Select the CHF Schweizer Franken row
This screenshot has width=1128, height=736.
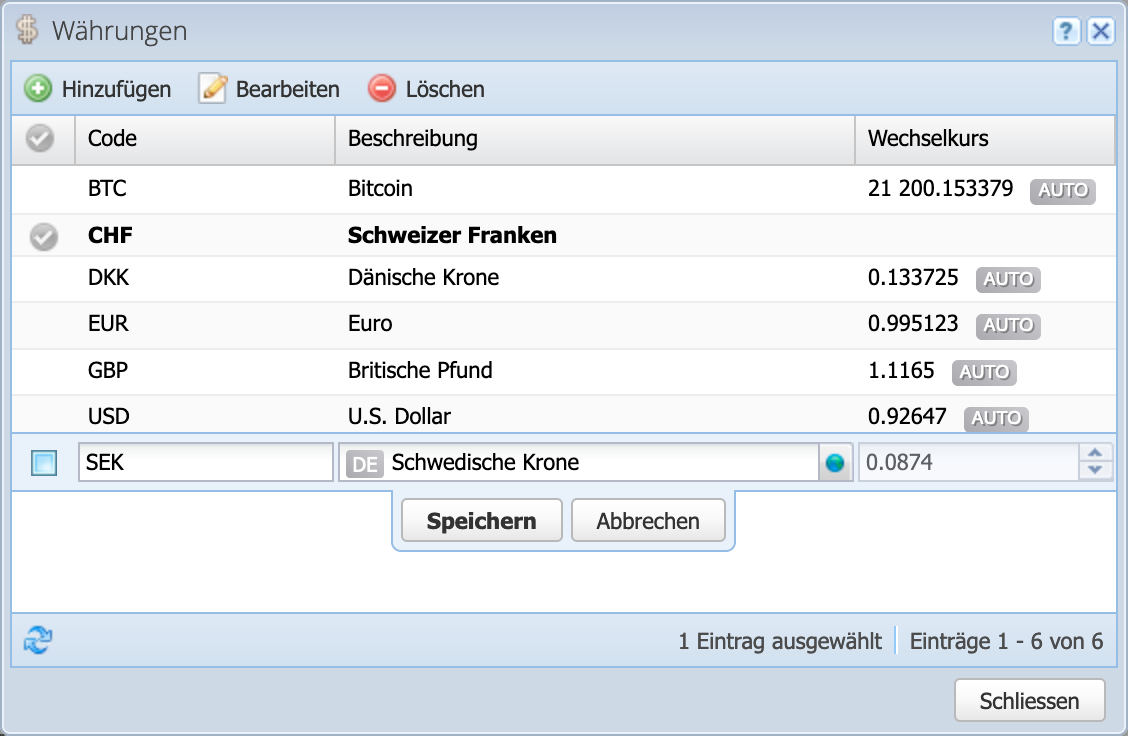click(450, 236)
